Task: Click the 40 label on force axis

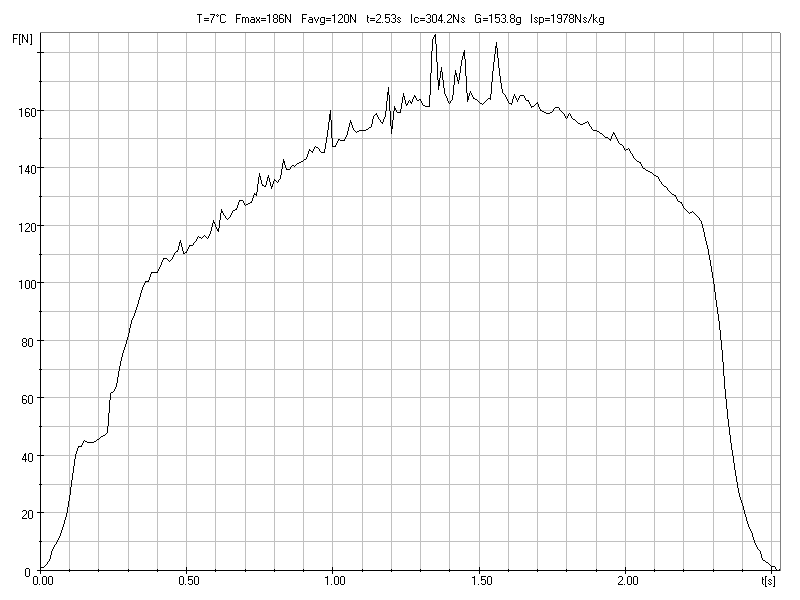Action: (x=25, y=457)
